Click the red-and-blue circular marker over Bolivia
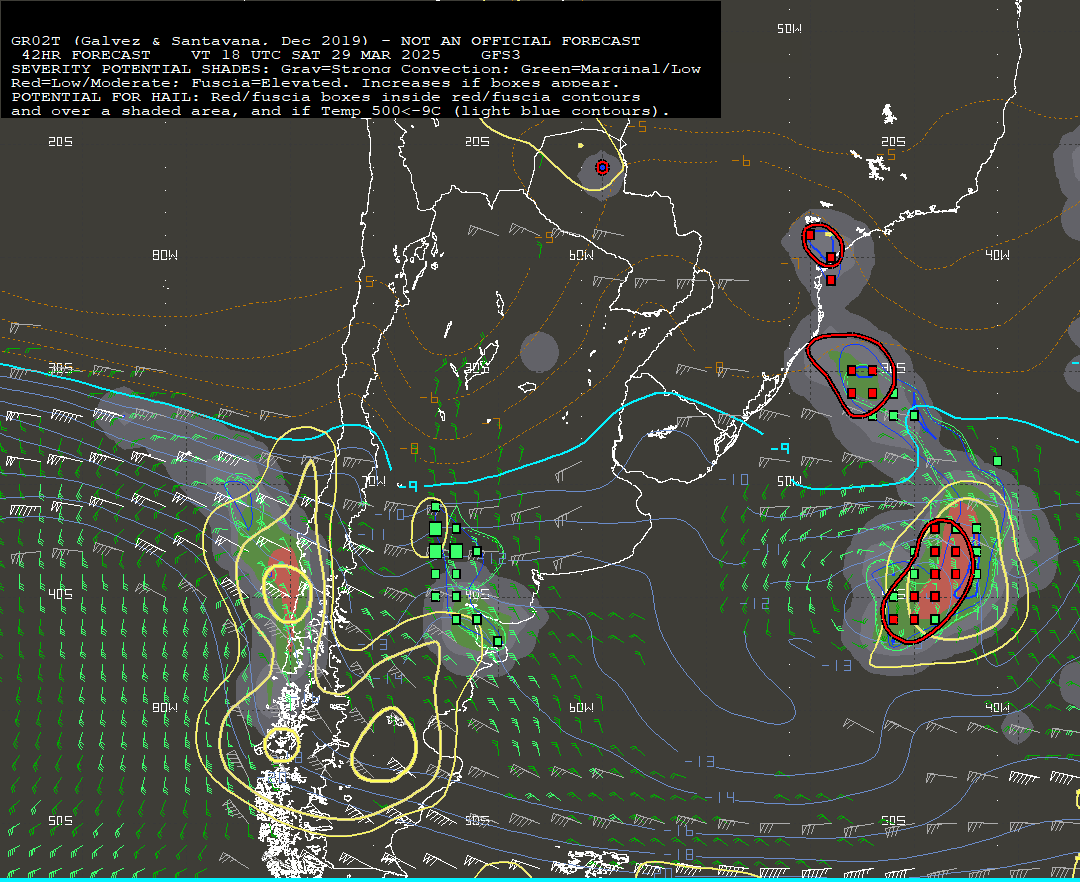This screenshot has height=882, width=1080. click(x=603, y=167)
